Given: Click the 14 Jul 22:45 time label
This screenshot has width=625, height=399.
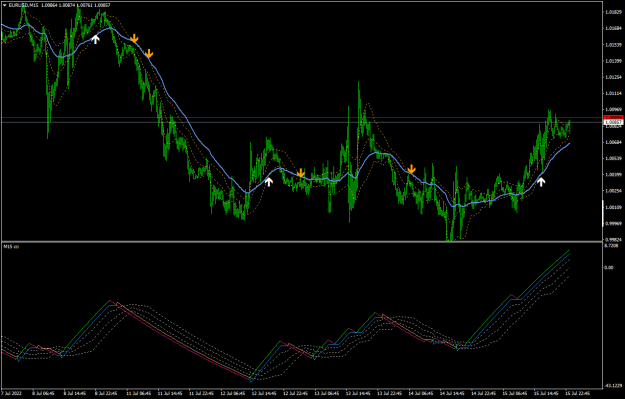Looking at the screenshot, I should [x=483, y=393].
